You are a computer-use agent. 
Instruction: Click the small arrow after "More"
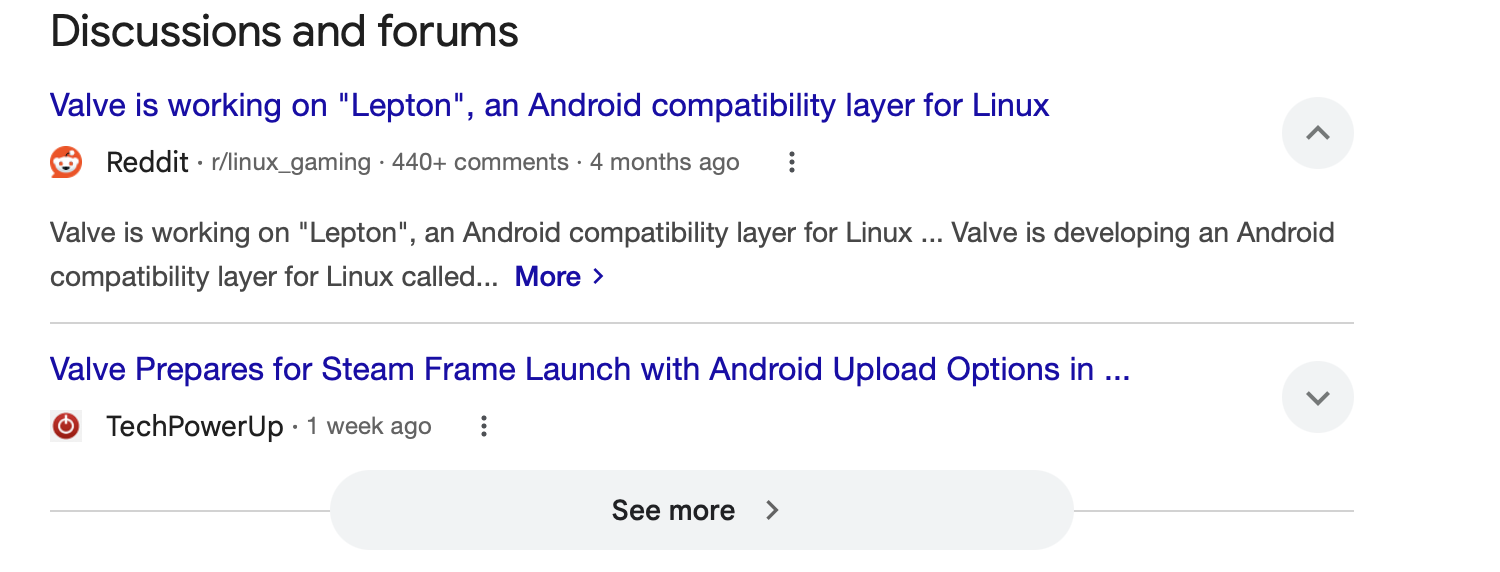pos(598,276)
